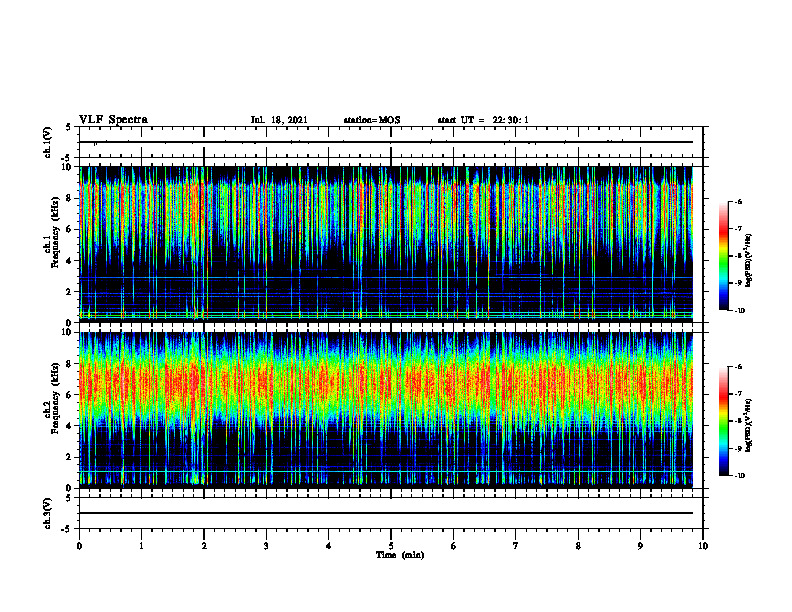Image resolution: width=792 pixels, height=612 pixels.
Task: Click time axis tick label "5"
Action: (391, 546)
